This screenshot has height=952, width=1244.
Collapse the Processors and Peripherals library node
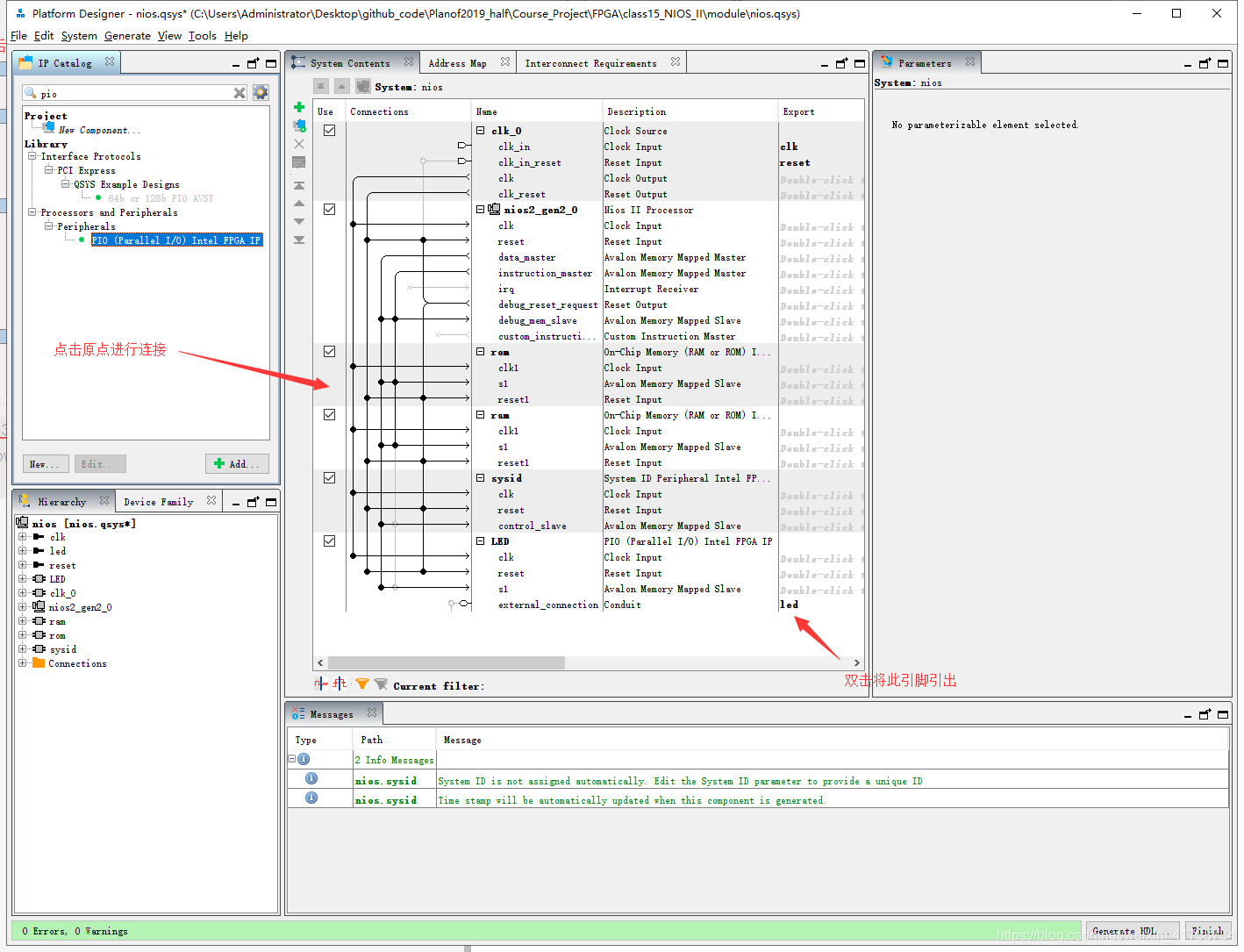32,212
